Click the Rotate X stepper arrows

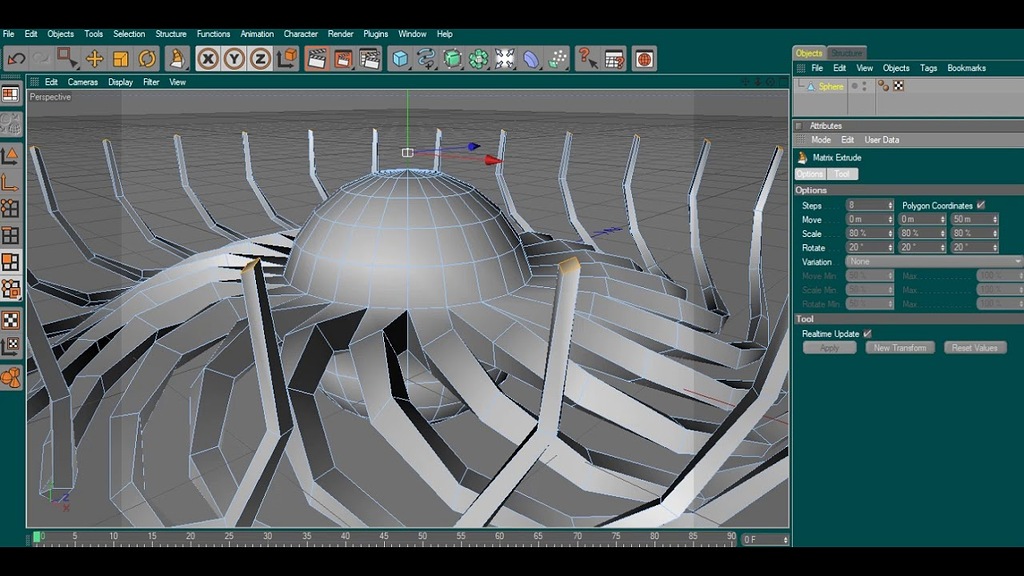click(889, 248)
